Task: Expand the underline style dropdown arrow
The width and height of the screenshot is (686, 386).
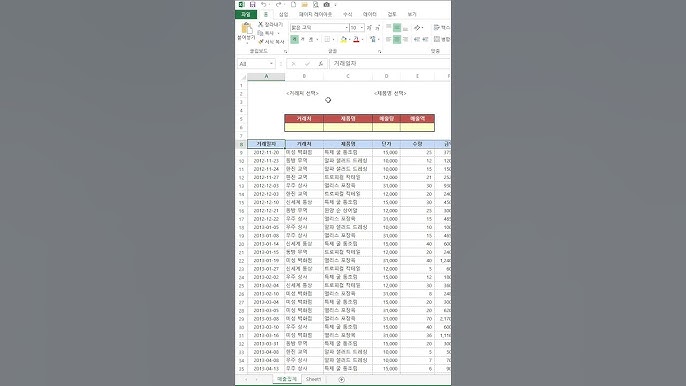Action: [x=317, y=39]
